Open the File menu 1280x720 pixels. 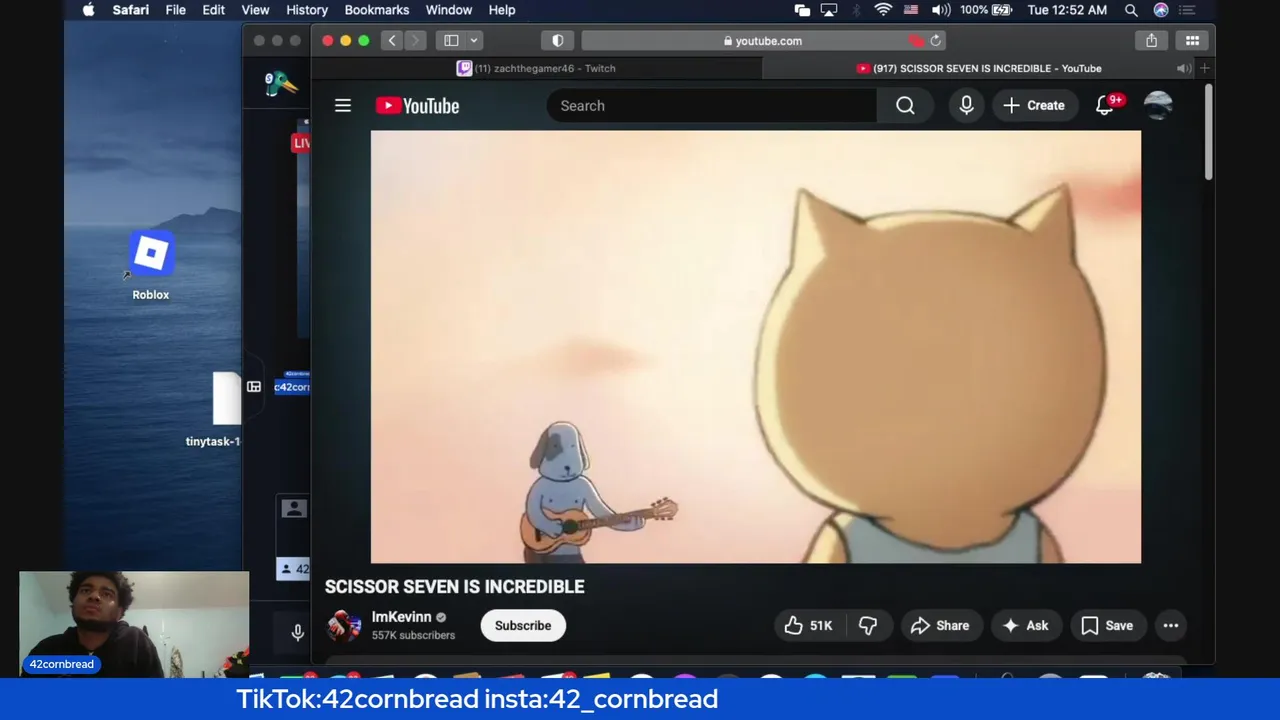click(x=175, y=10)
